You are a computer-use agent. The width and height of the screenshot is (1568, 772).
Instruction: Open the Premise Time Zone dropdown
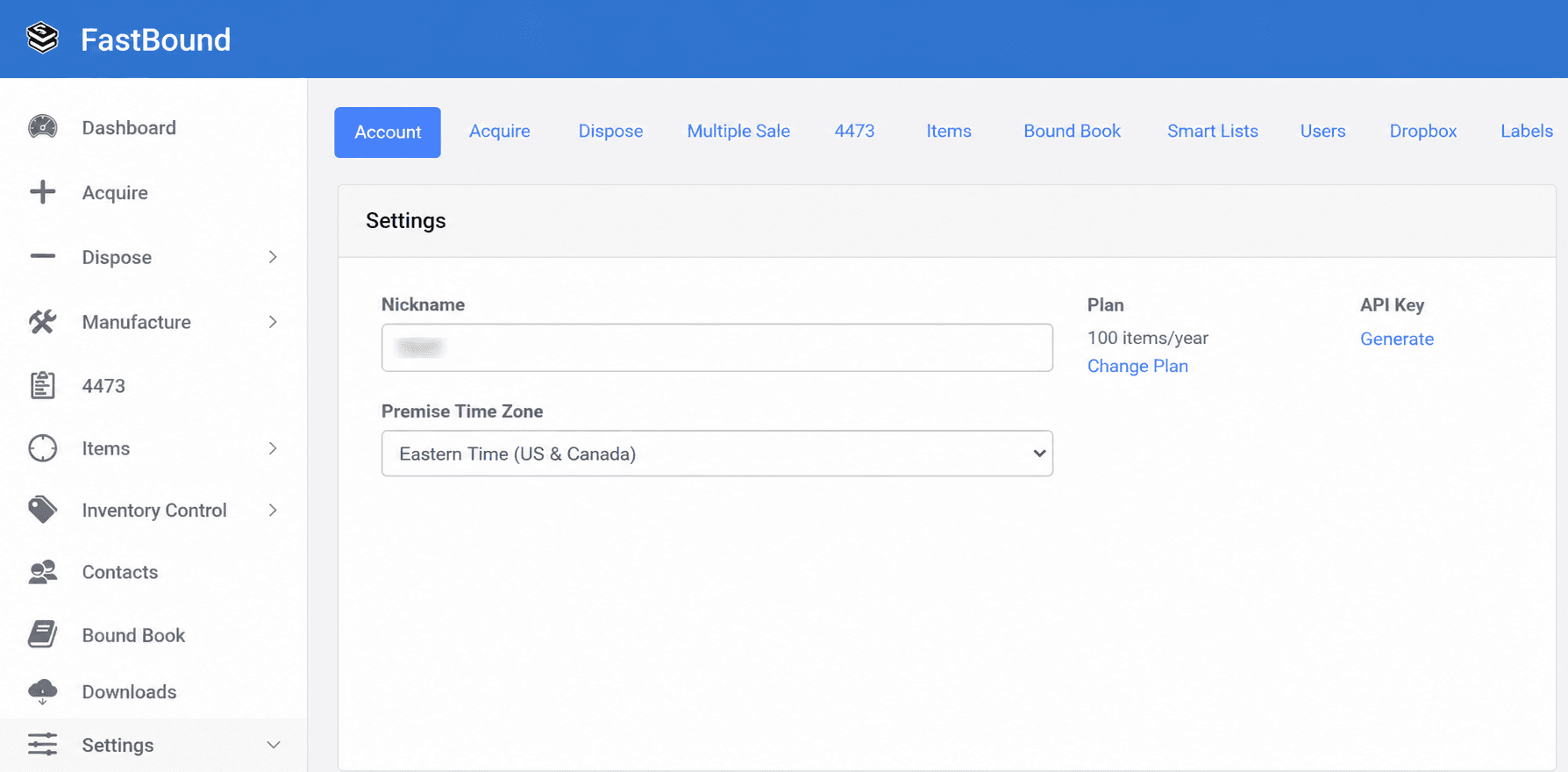click(x=716, y=454)
